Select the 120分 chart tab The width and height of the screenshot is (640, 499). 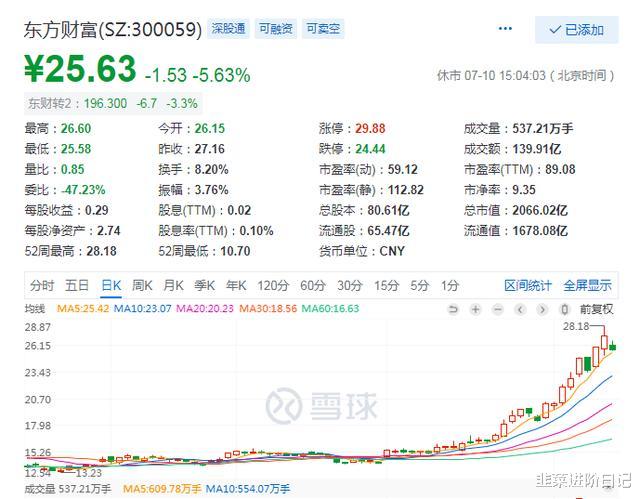pyautogui.click(x=273, y=285)
